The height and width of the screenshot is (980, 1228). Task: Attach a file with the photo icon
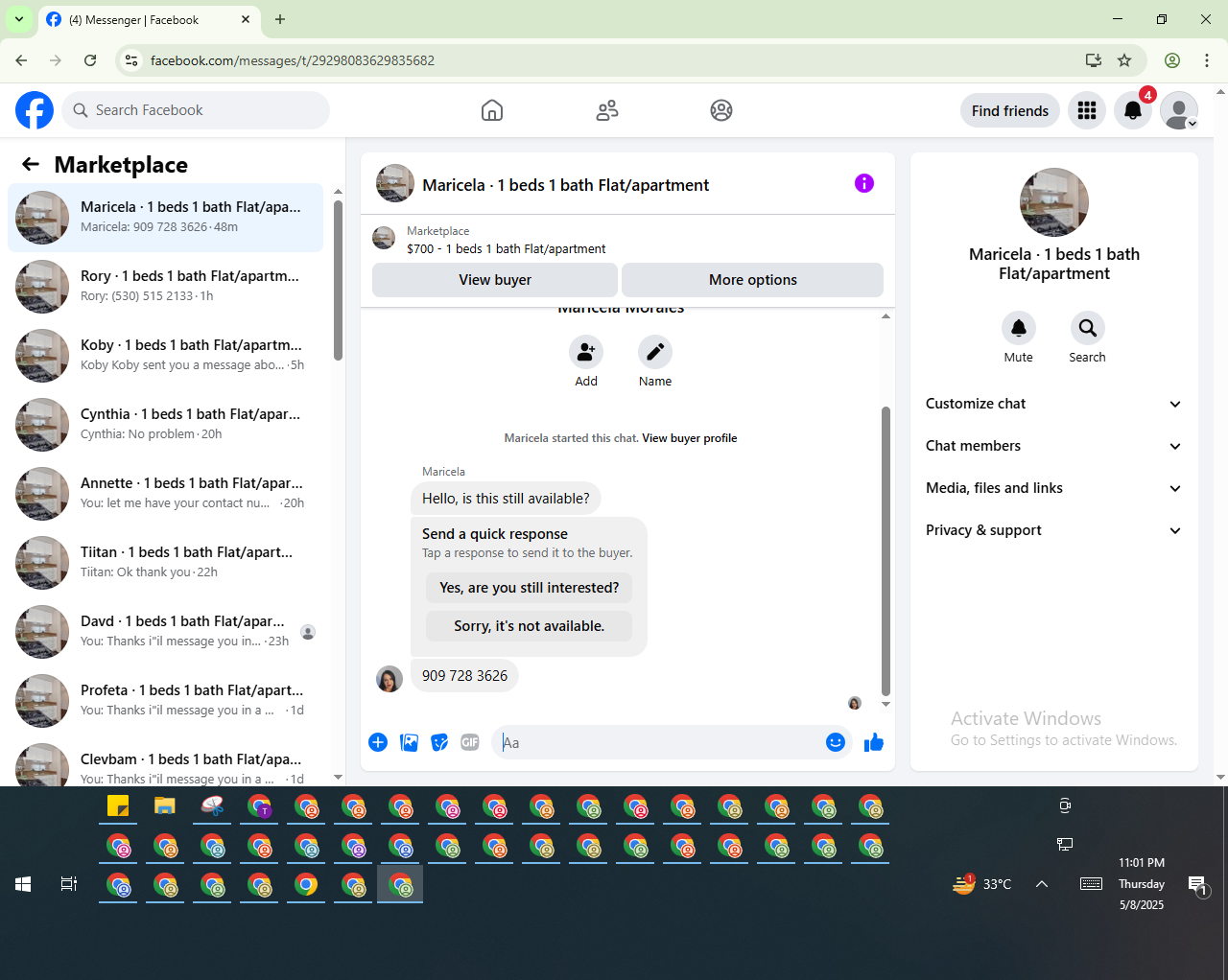(409, 742)
